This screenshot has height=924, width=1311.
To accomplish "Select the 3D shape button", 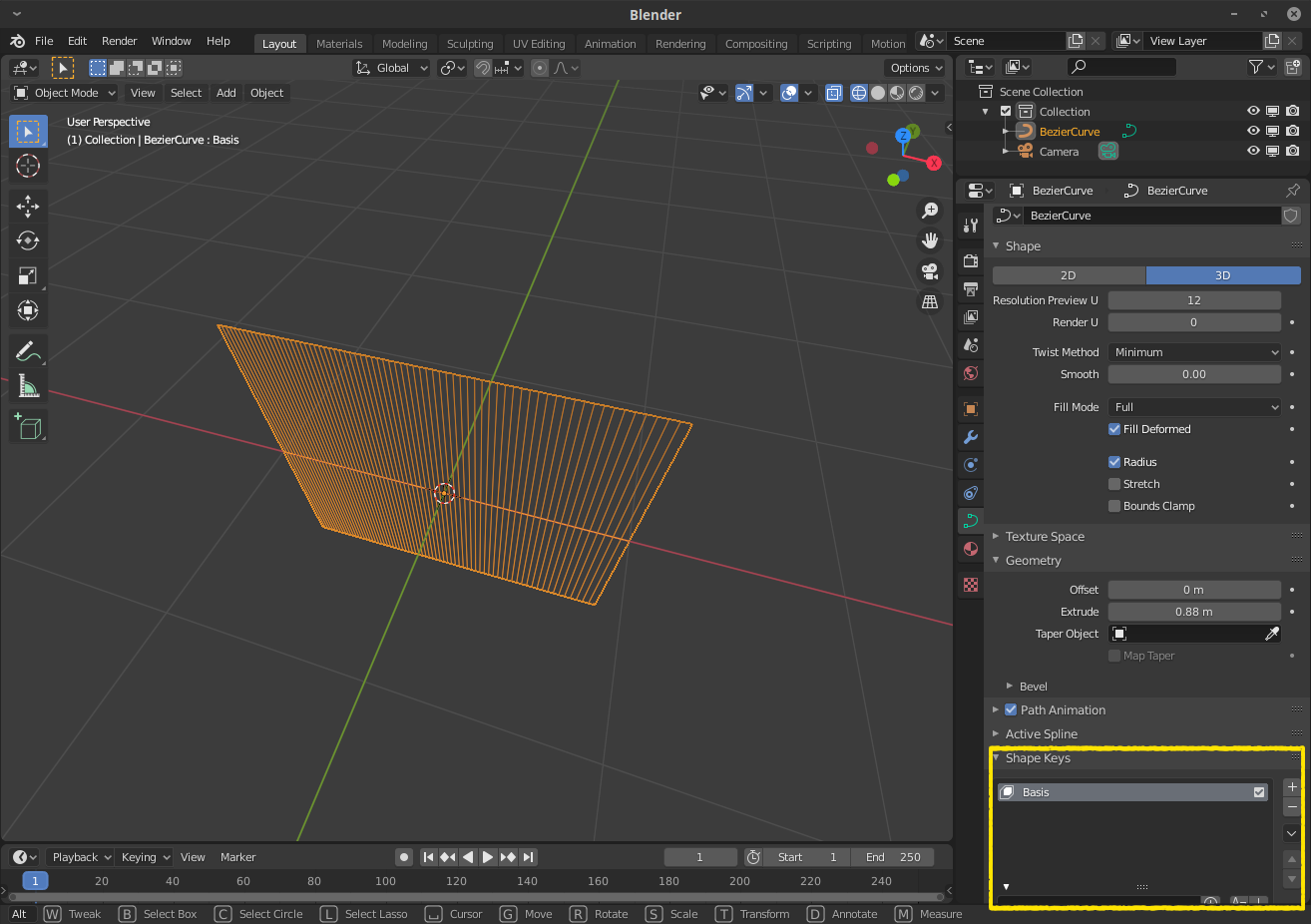I will tap(1223, 275).
